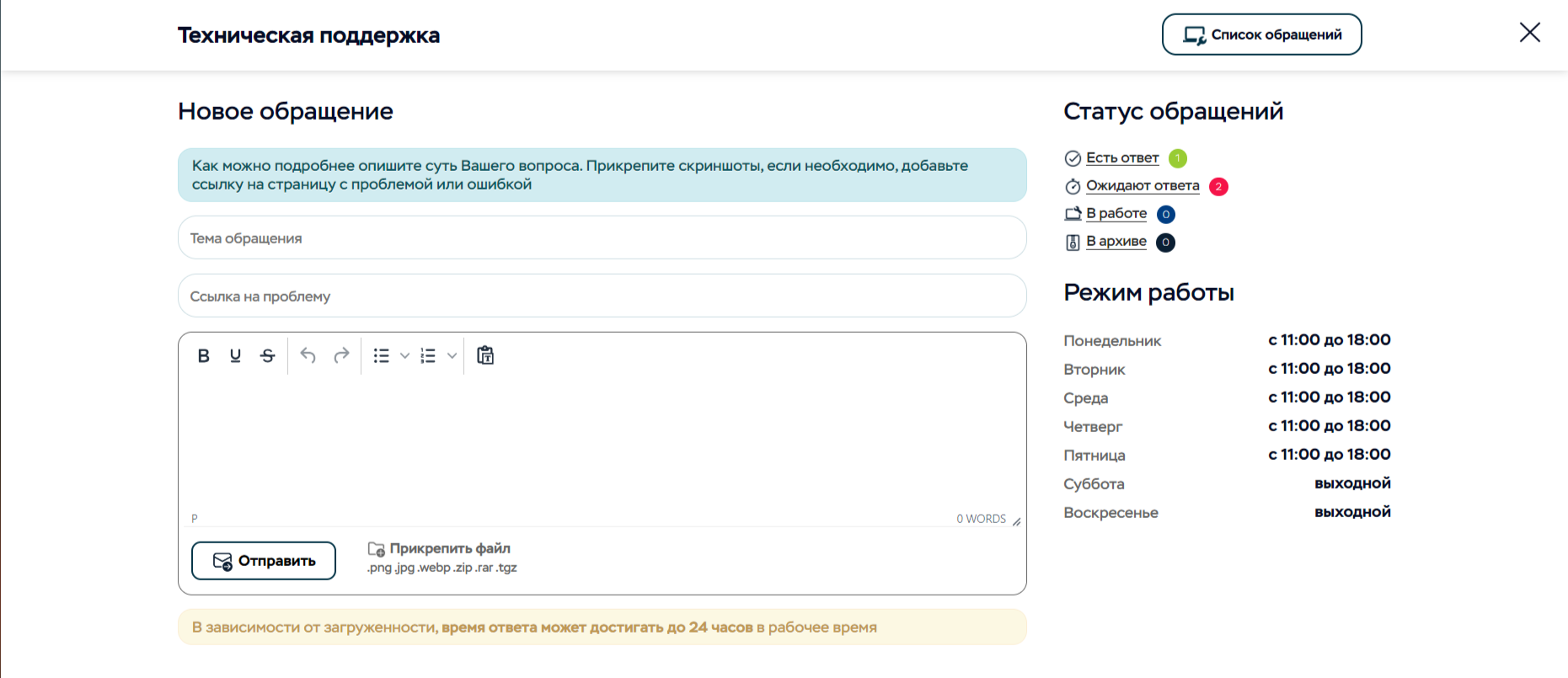Image resolution: width=1568 pixels, height=678 pixels.
Task: Apply underline formatting in editor
Action: tap(235, 355)
